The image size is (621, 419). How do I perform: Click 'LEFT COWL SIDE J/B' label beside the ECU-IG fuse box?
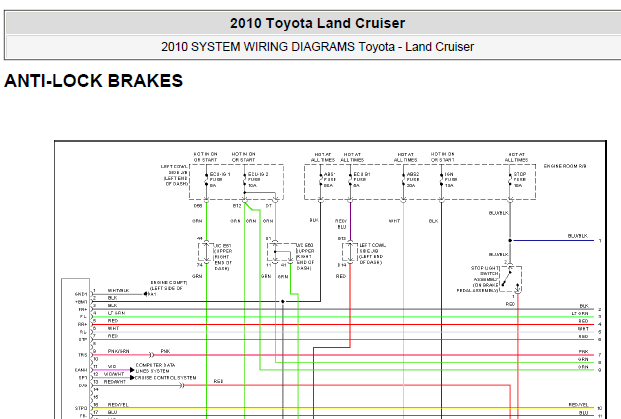pyautogui.click(x=174, y=175)
